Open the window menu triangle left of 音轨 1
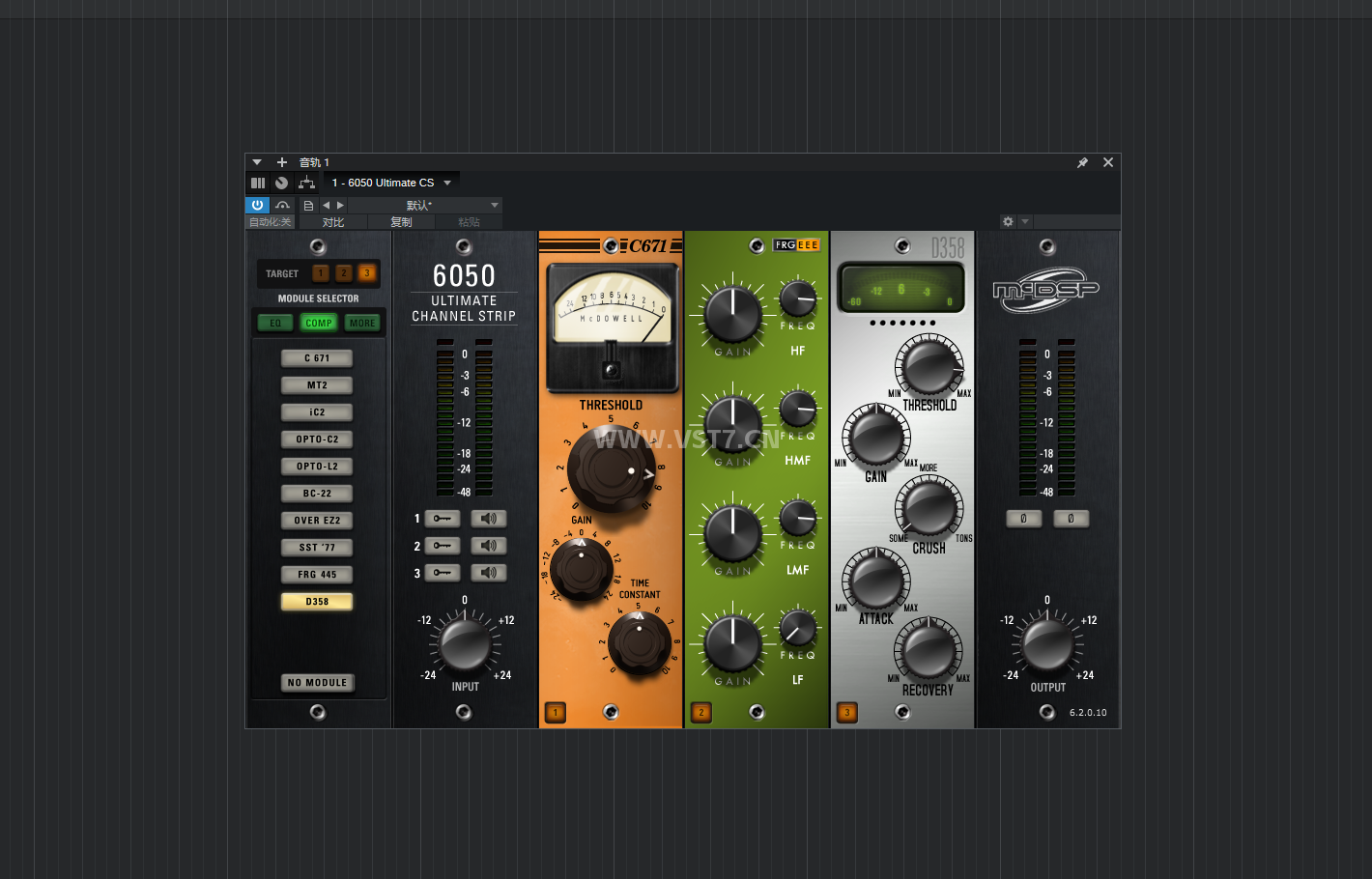This screenshot has height=879, width=1372. coord(257,162)
